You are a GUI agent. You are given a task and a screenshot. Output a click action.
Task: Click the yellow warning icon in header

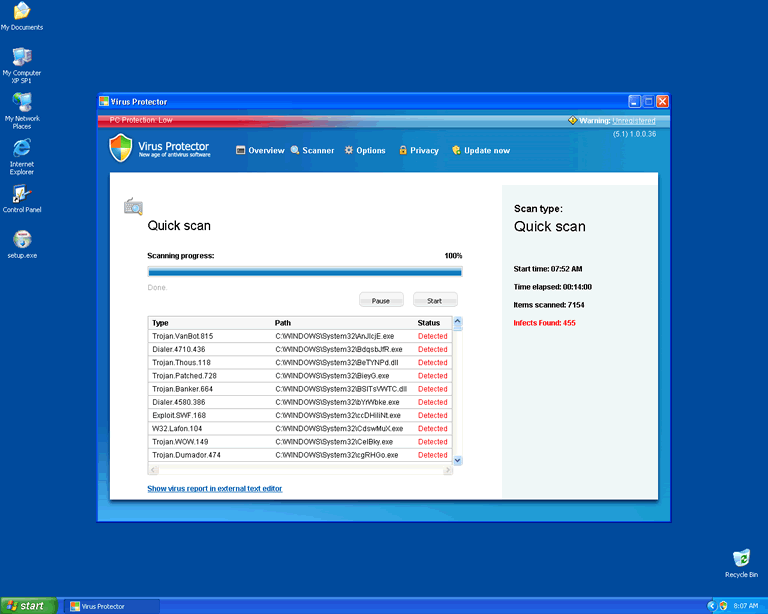coord(572,120)
